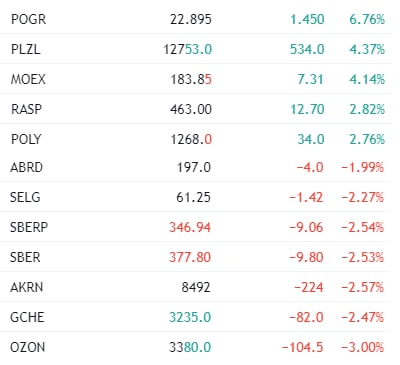Image resolution: width=400 pixels, height=365 pixels.
Task: Click PLZL price 12753.0
Action: pyautogui.click(x=187, y=49)
